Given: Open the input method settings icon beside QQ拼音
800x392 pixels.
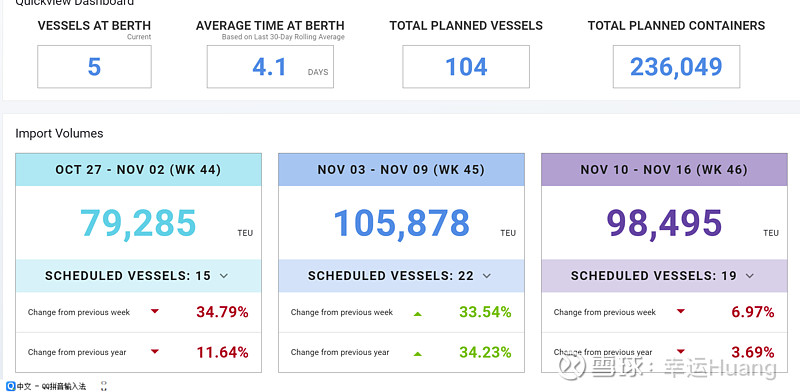Looking at the screenshot, I should click(x=104, y=386).
